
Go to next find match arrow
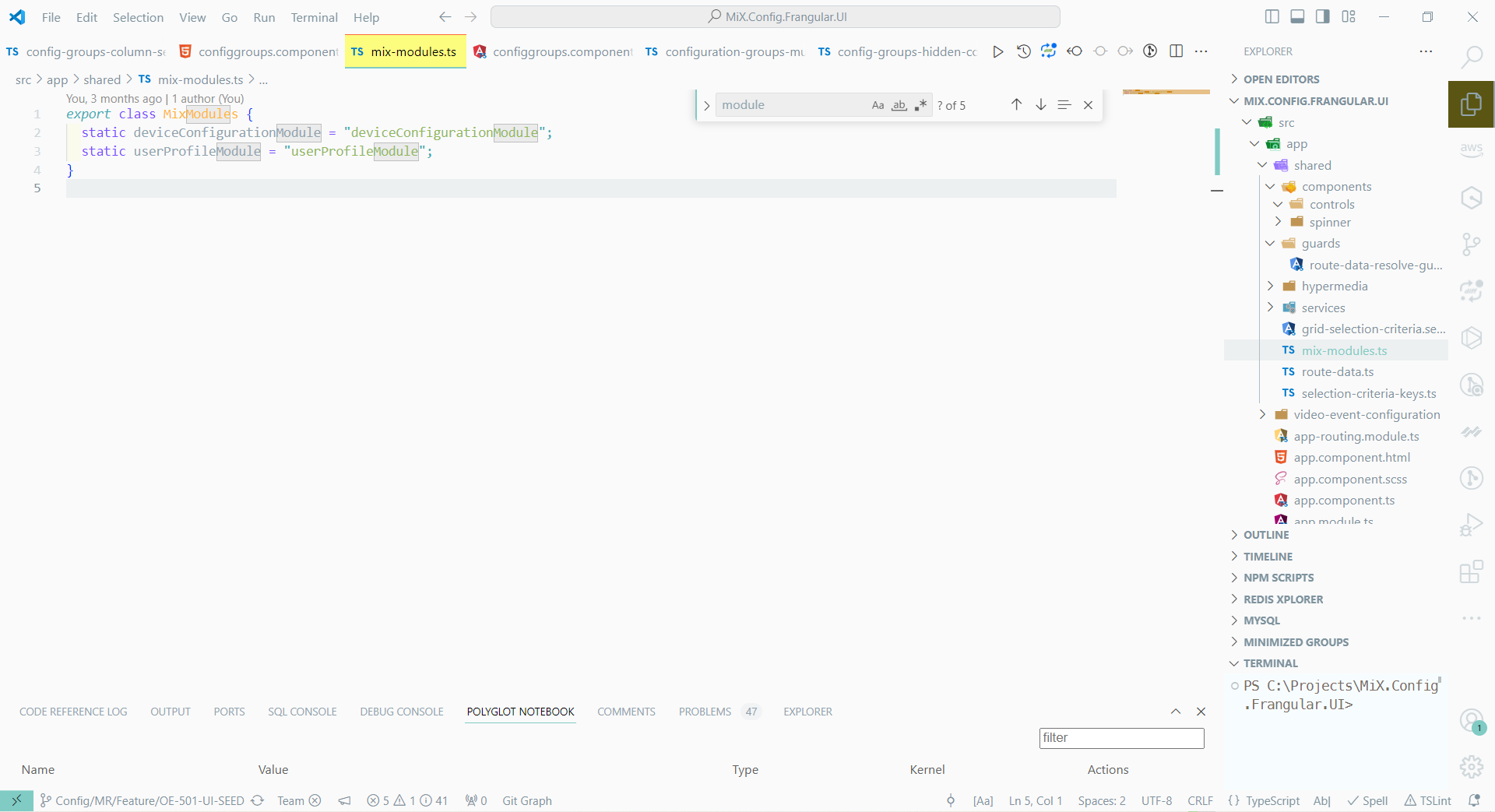pyautogui.click(x=1040, y=105)
